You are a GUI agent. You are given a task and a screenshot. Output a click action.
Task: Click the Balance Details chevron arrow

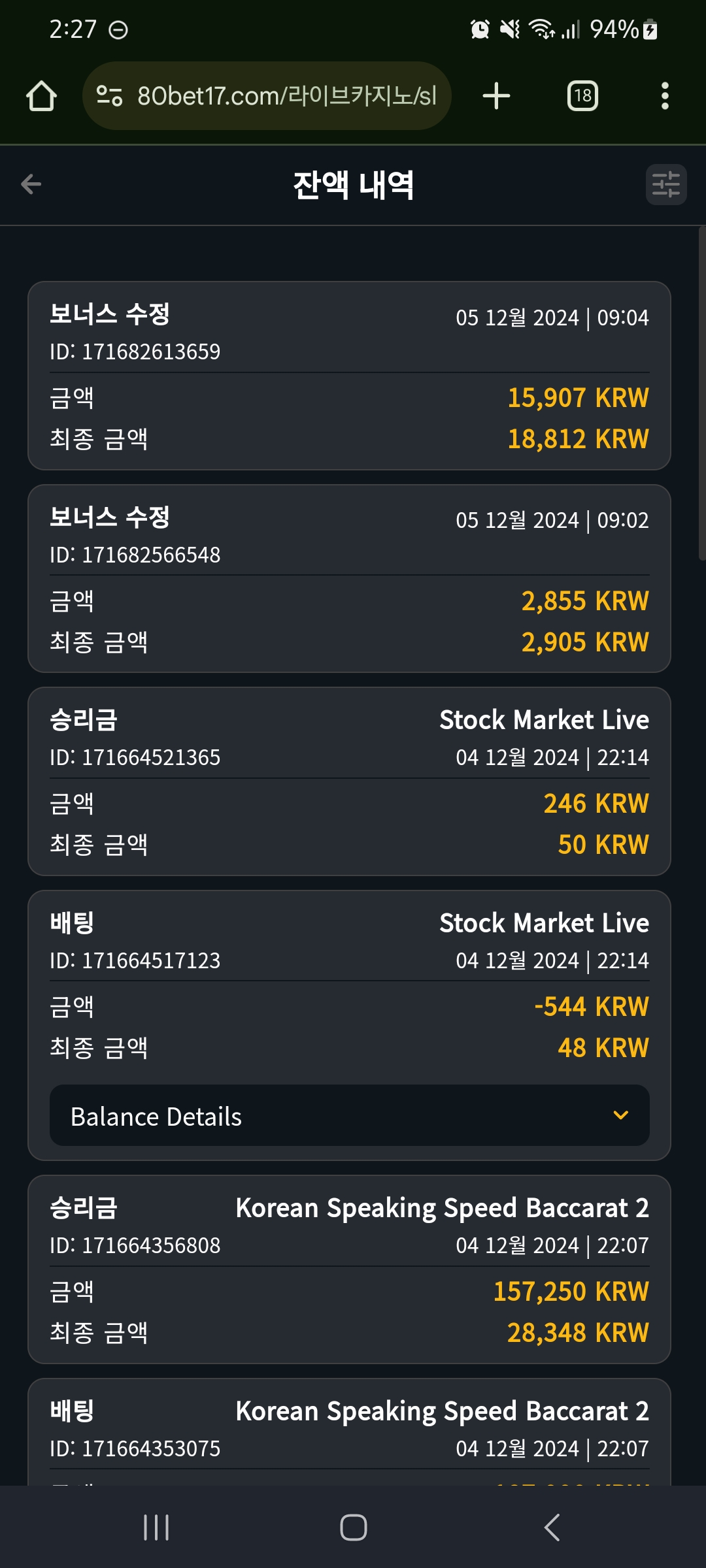pos(621,1115)
